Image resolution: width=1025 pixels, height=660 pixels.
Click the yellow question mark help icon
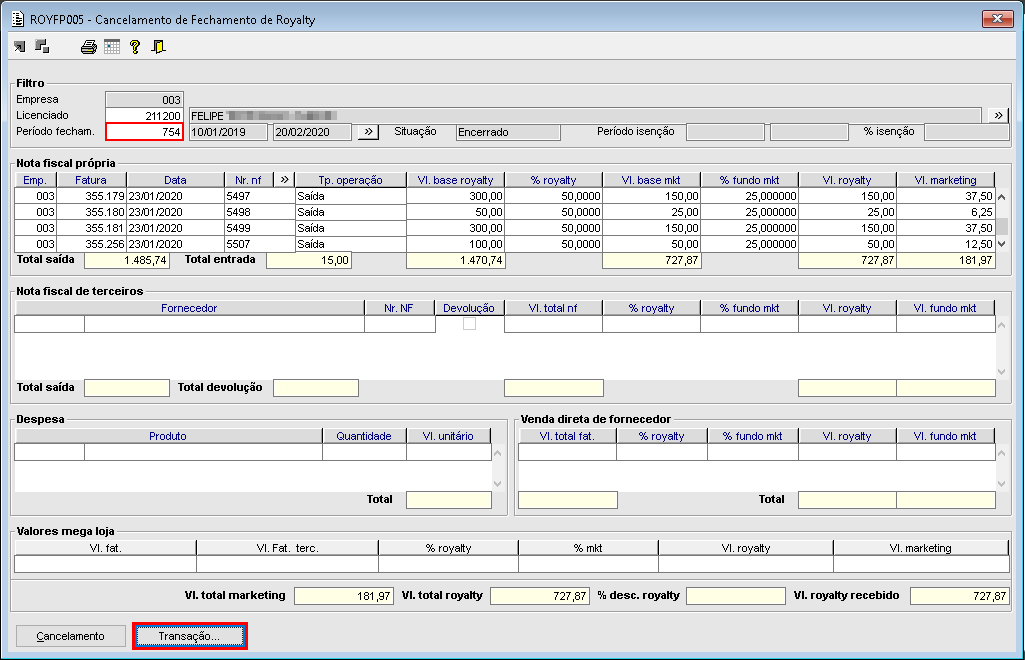click(135, 46)
